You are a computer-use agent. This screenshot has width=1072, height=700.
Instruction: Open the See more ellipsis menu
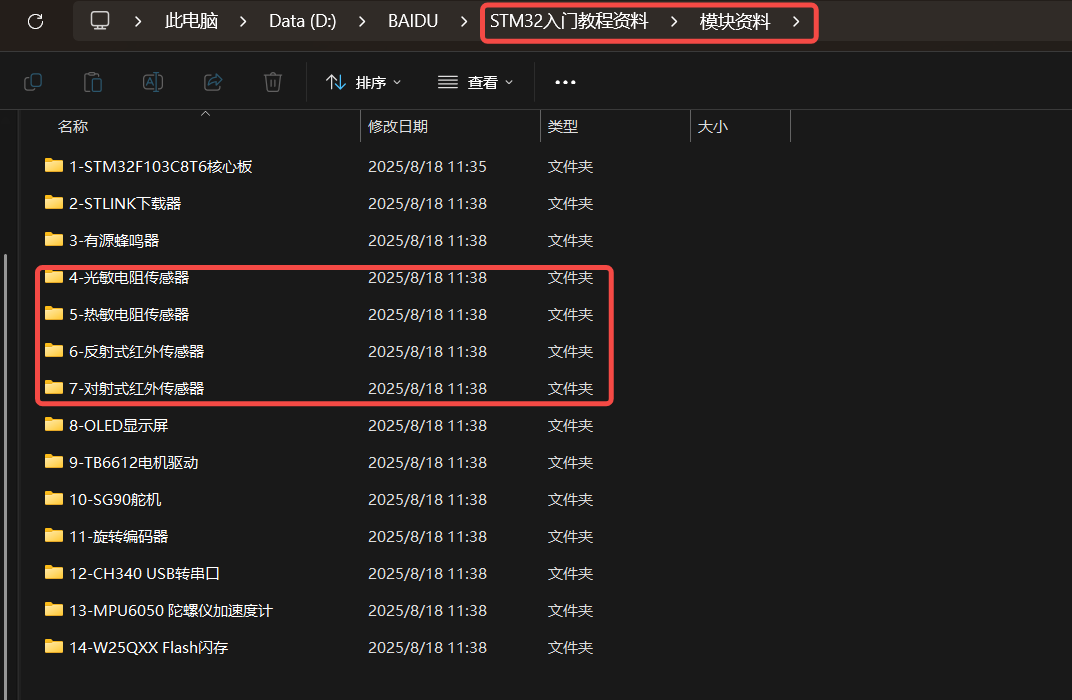565,82
